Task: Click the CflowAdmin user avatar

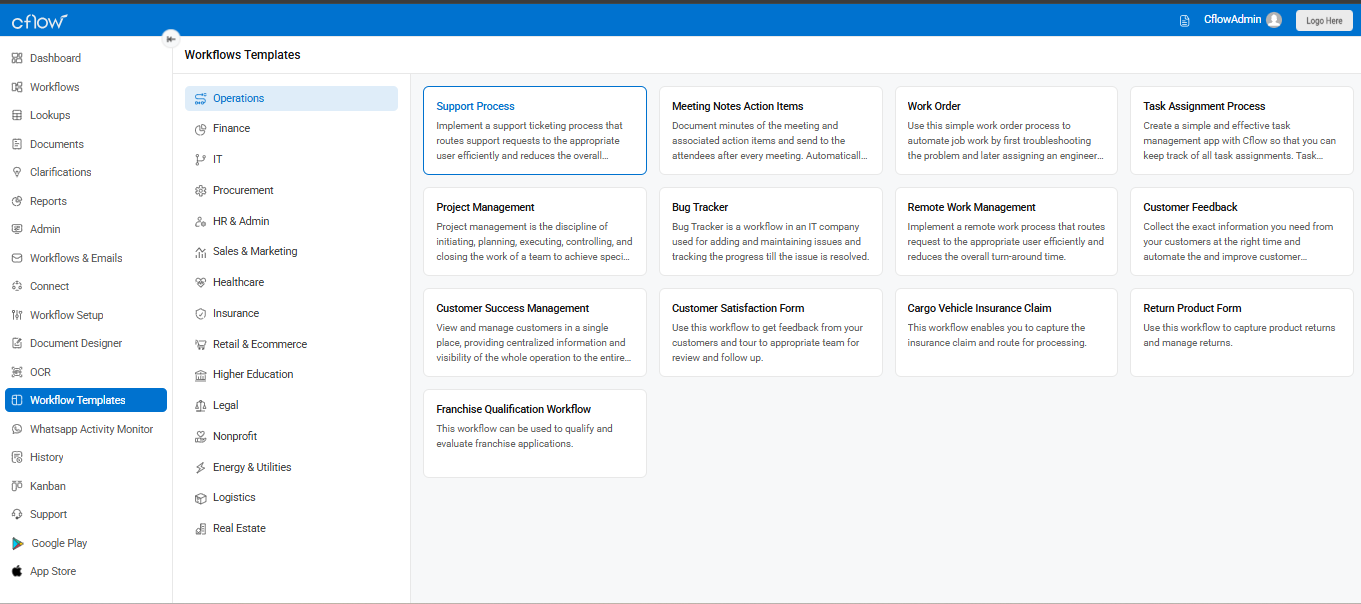Action: coord(1273,20)
